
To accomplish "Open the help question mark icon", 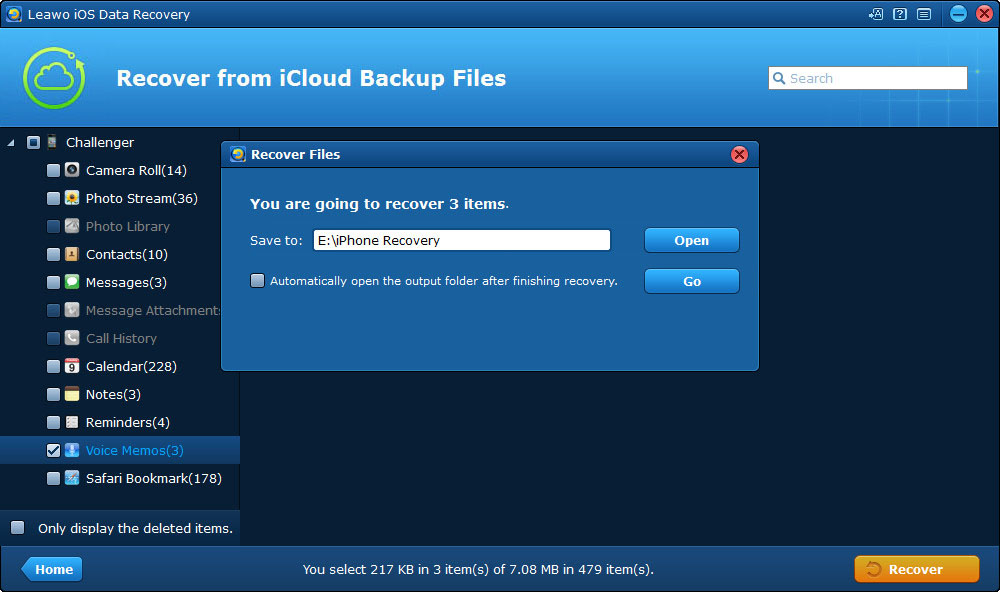I will coord(900,14).
